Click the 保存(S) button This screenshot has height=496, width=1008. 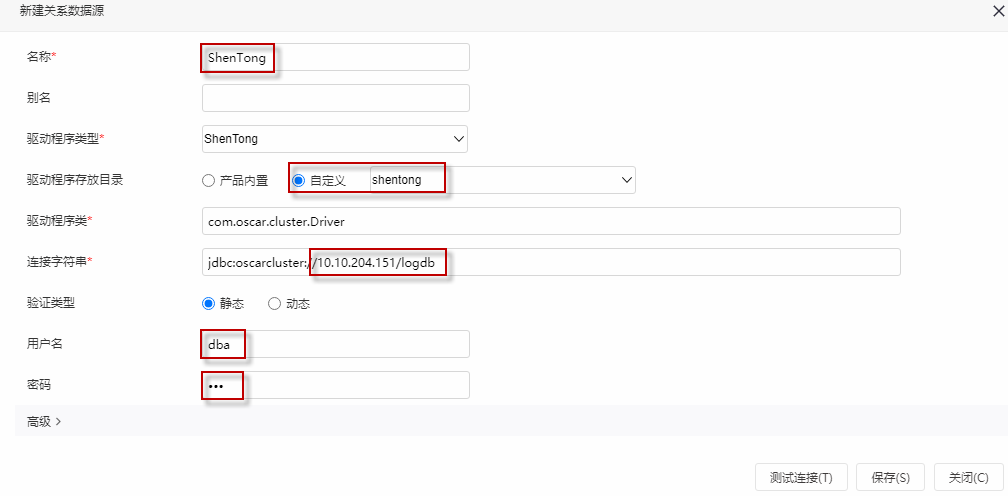890,477
